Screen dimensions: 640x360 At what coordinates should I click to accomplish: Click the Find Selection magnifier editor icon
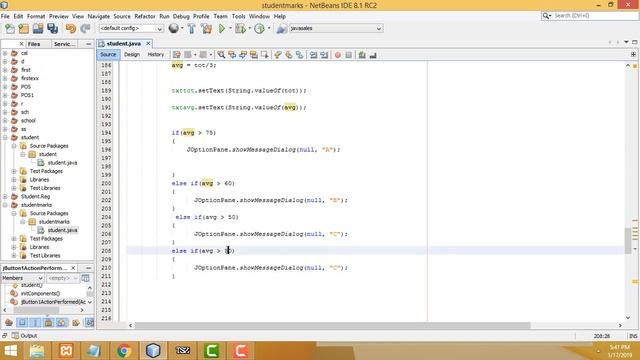click(221, 55)
